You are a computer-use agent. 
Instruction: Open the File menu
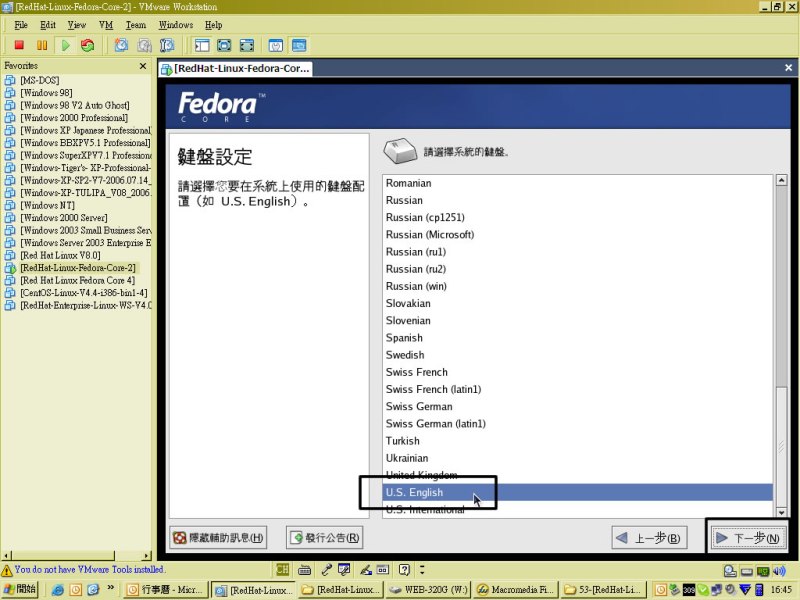[x=21, y=24]
